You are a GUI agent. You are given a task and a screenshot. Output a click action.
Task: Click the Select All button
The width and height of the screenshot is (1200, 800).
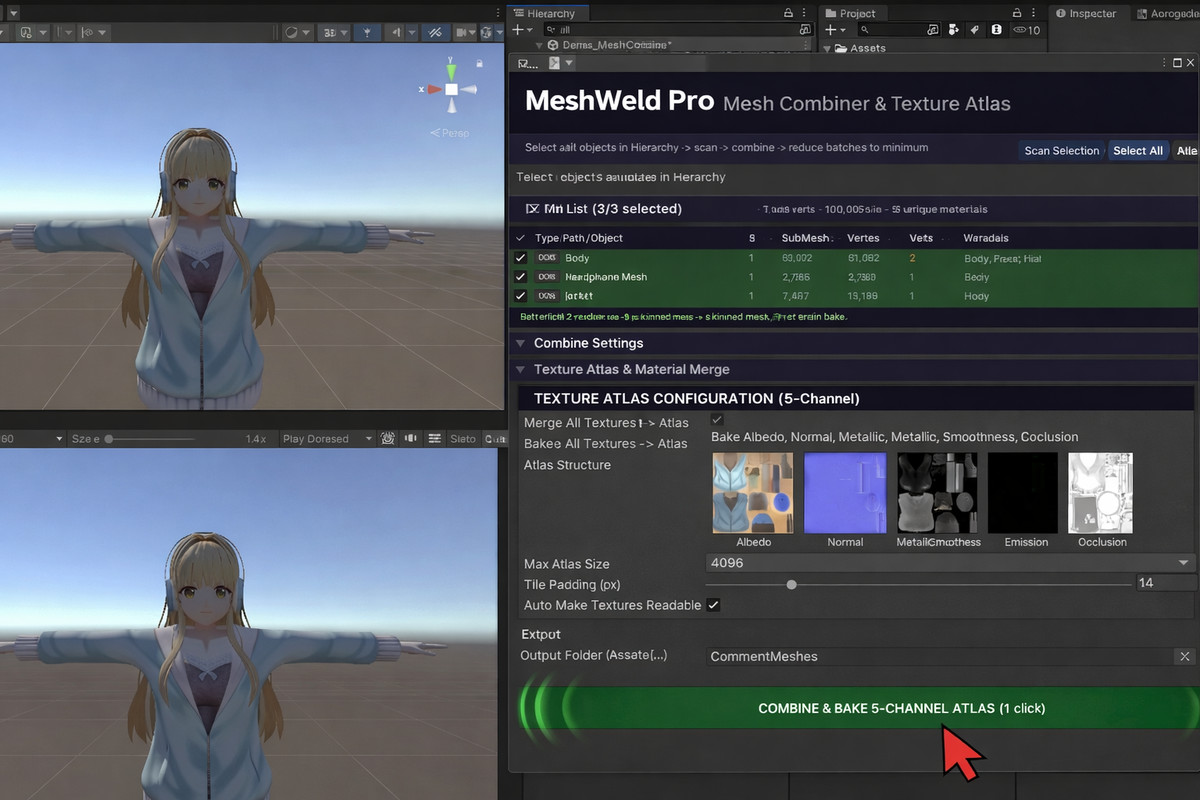(1138, 150)
